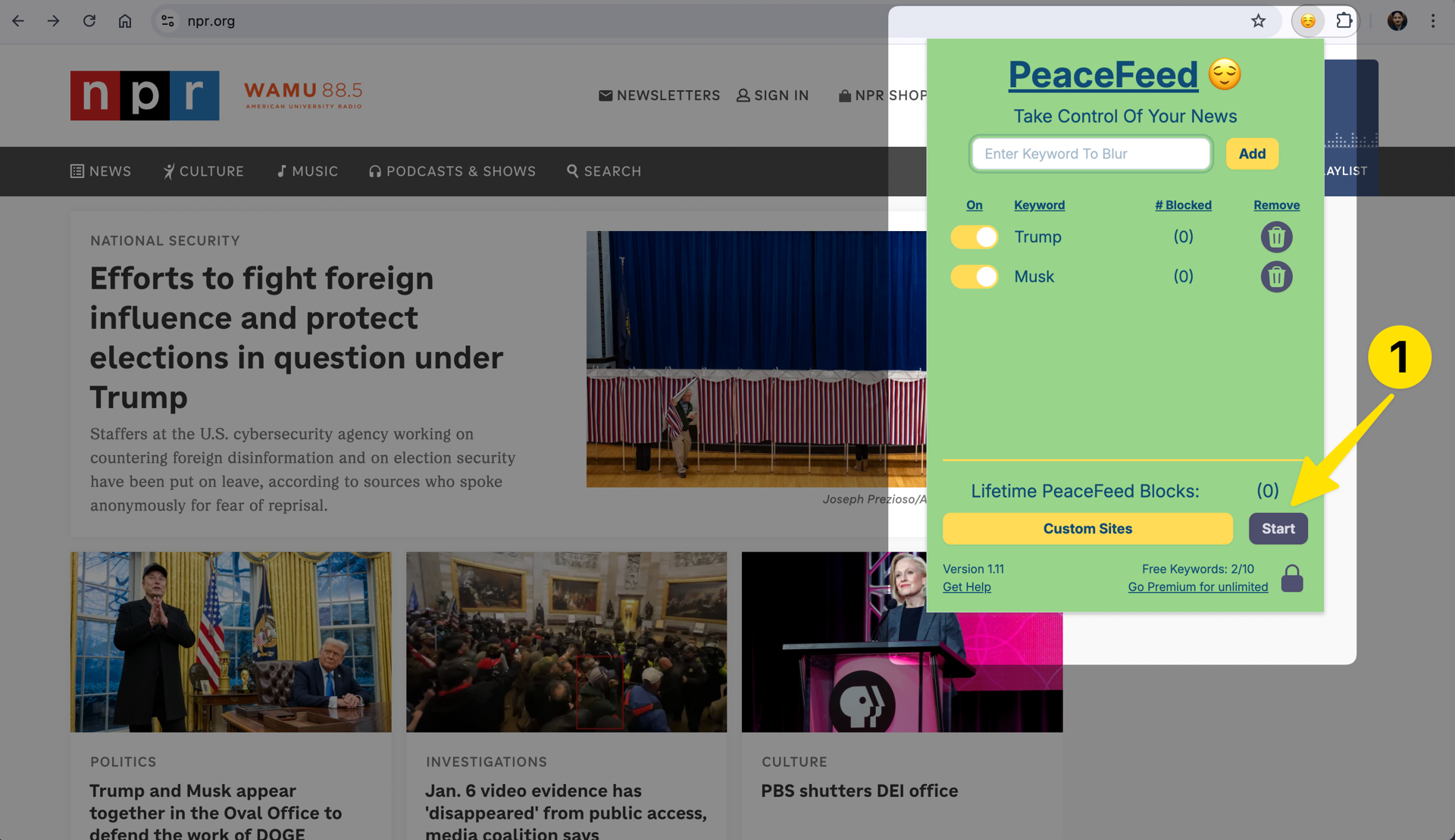
Task: Click the browser back arrow
Action: tap(18, 20)
